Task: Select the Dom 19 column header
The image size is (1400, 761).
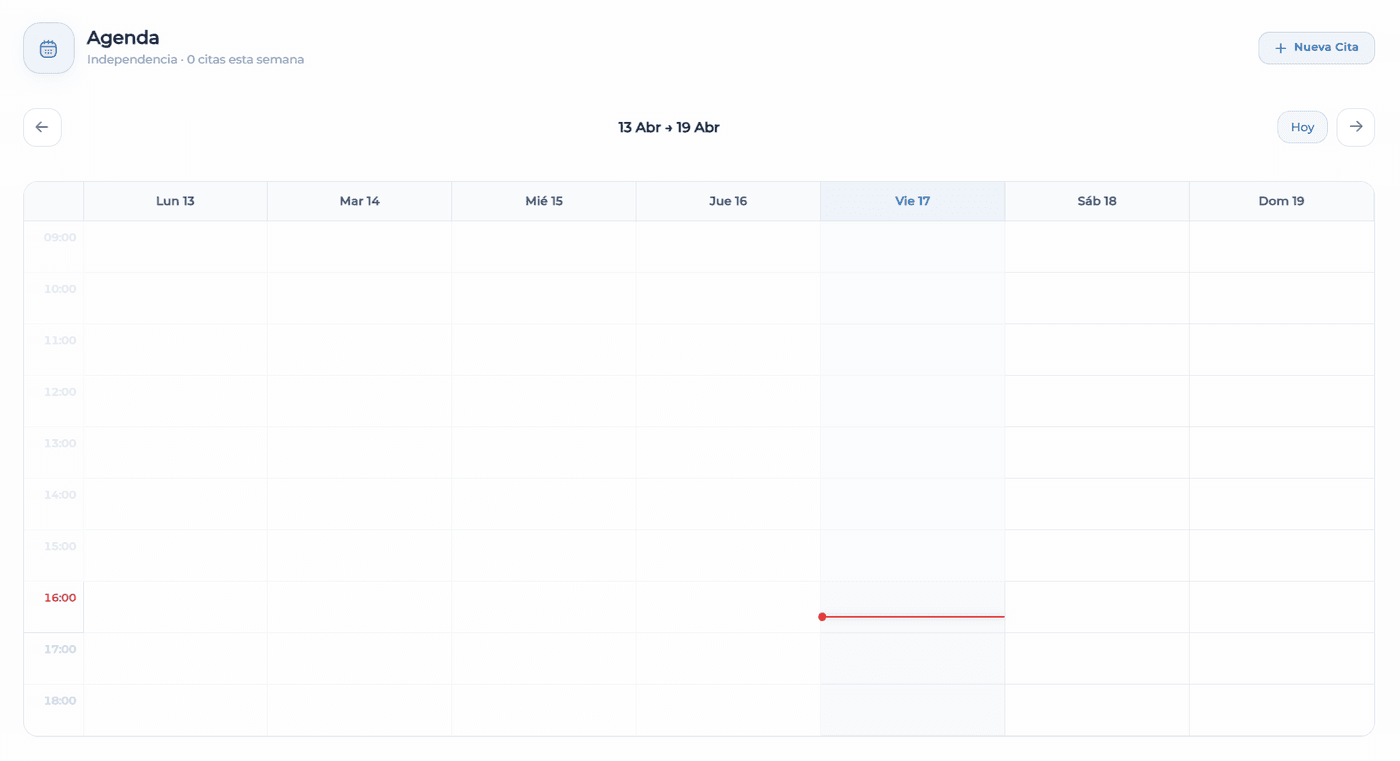Action: click(1281, 201)
